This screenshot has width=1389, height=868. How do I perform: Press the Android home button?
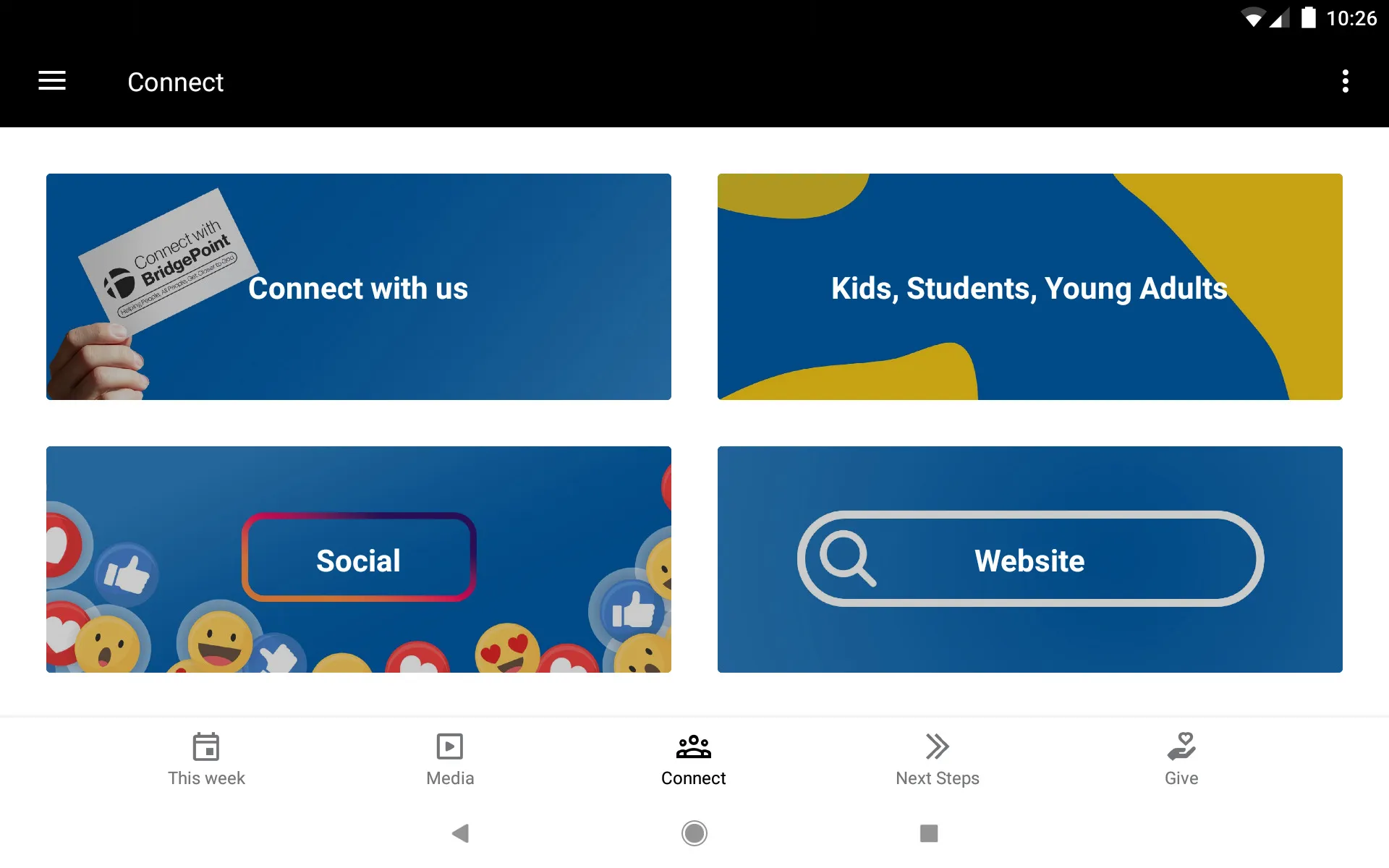(694, 833)
